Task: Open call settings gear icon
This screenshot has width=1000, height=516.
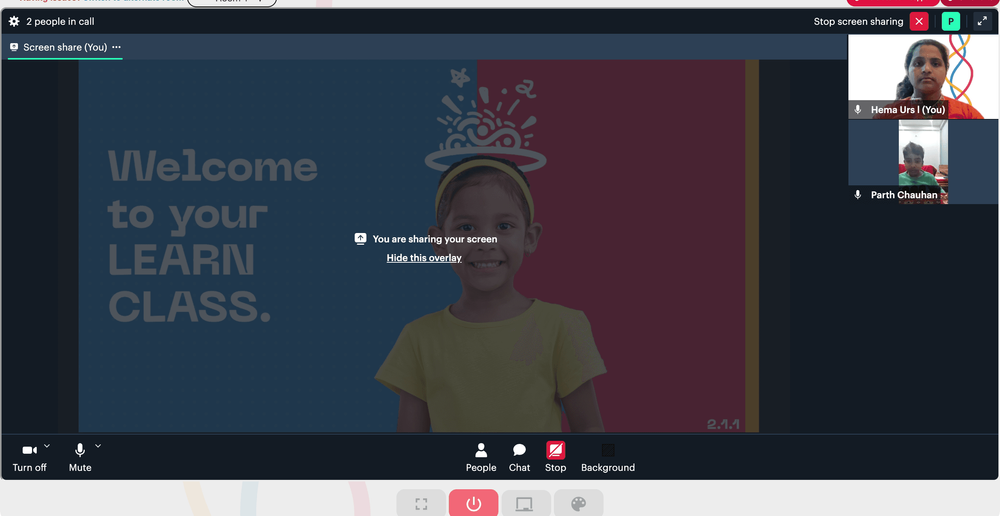Action: pyautogui.click(x=14, y=21)
